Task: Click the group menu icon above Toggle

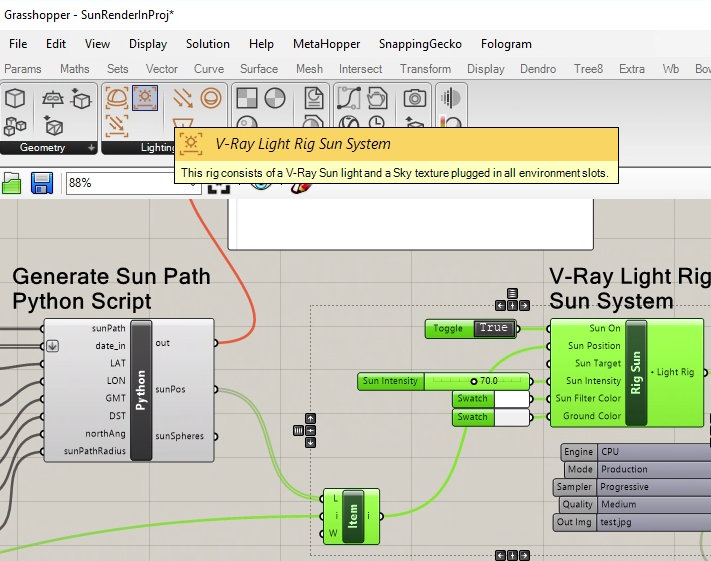Action: coord(512,293)
